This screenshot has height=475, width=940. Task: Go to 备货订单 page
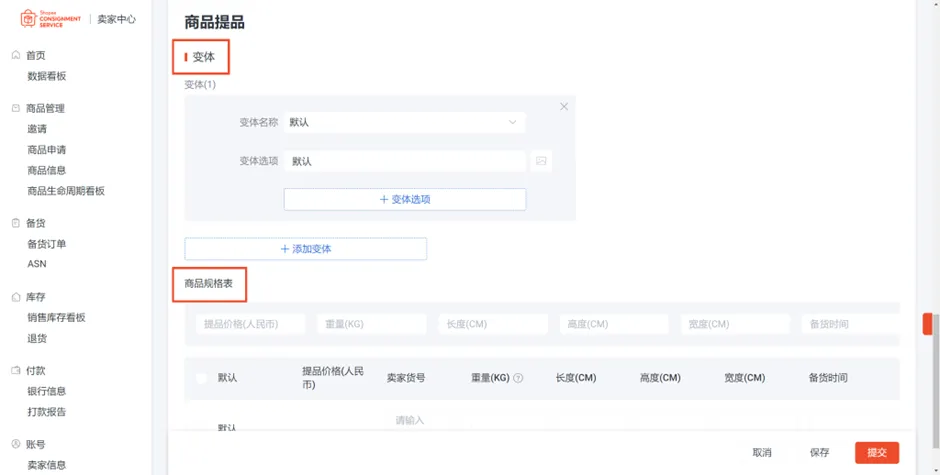click(x=47, y=244)
